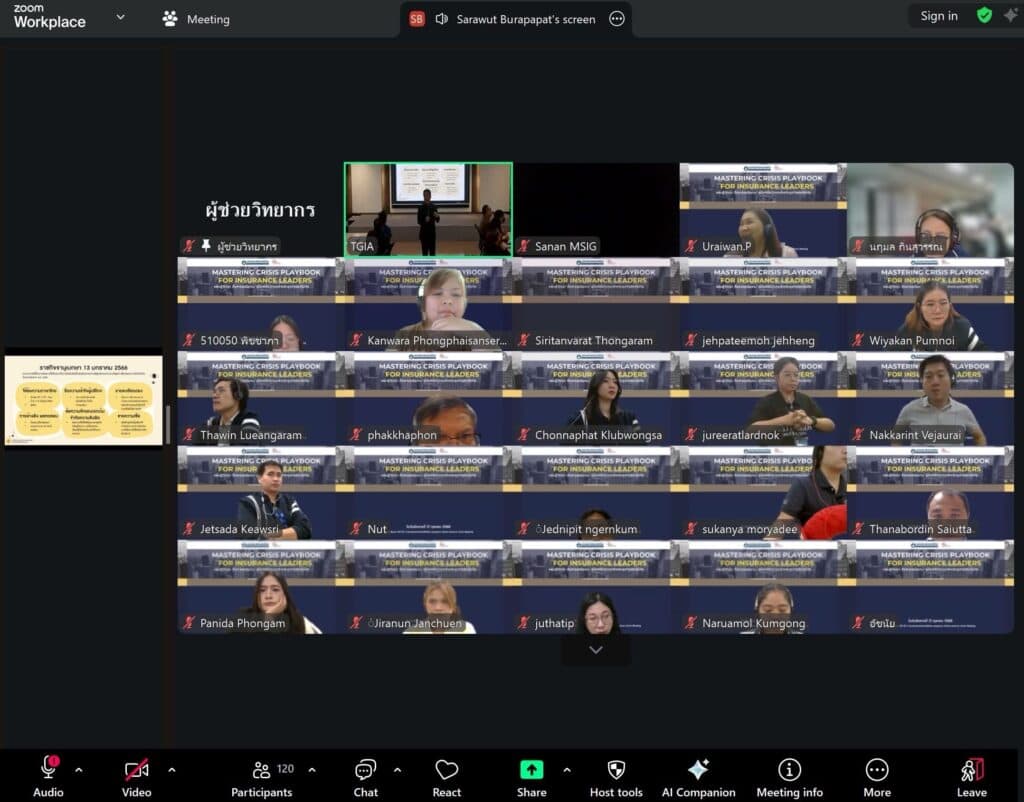Click the Sign in button
This screenshot has height=802, width=1024.
tap(938, 16)
